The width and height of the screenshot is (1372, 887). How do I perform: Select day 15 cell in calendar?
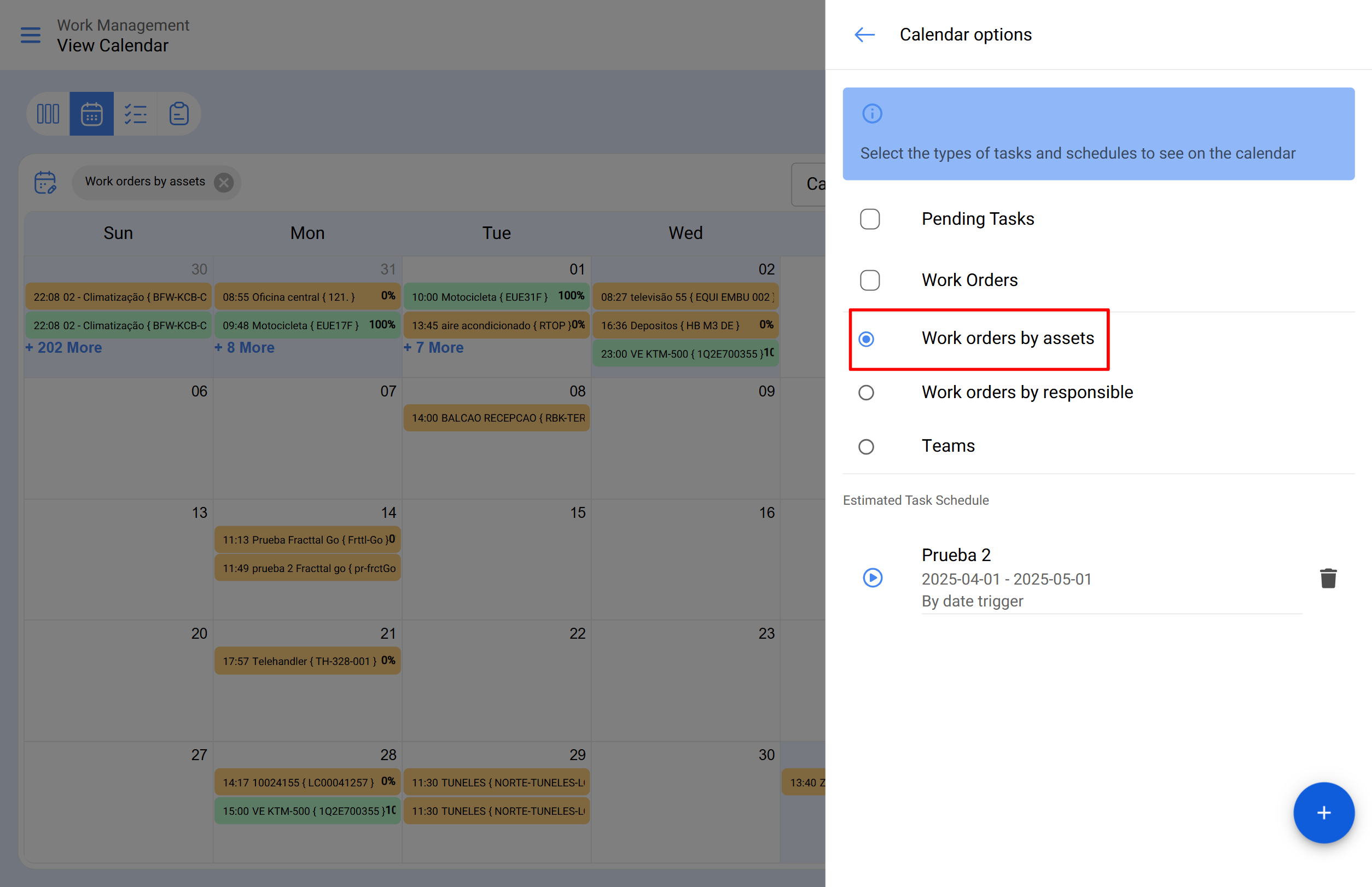click(497, 560)
